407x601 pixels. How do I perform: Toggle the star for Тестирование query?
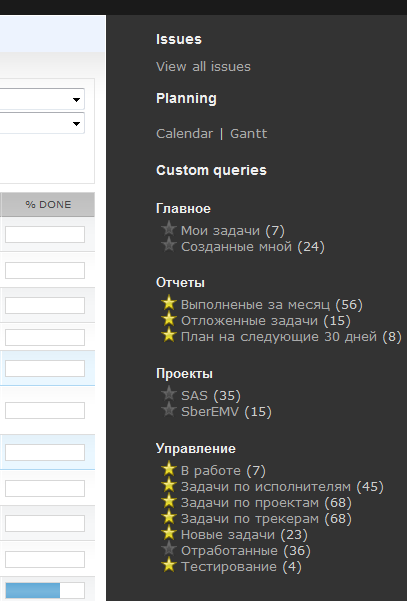169,566
